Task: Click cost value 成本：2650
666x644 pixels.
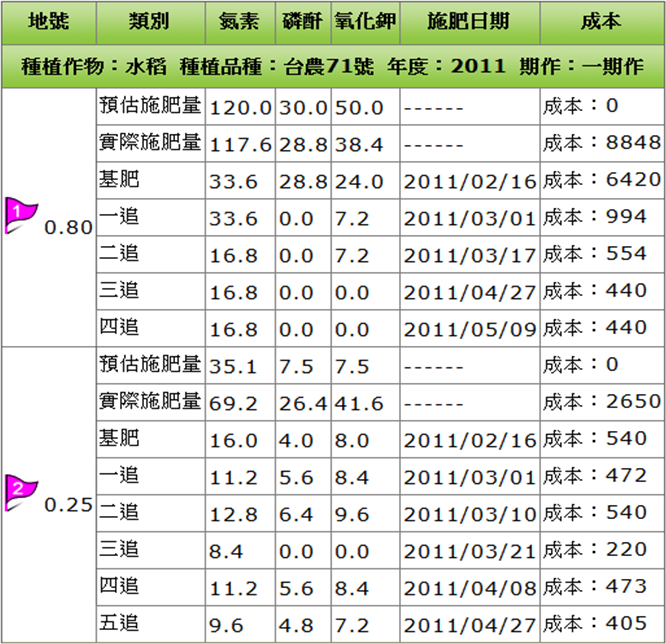Action: tap(602, 401)
